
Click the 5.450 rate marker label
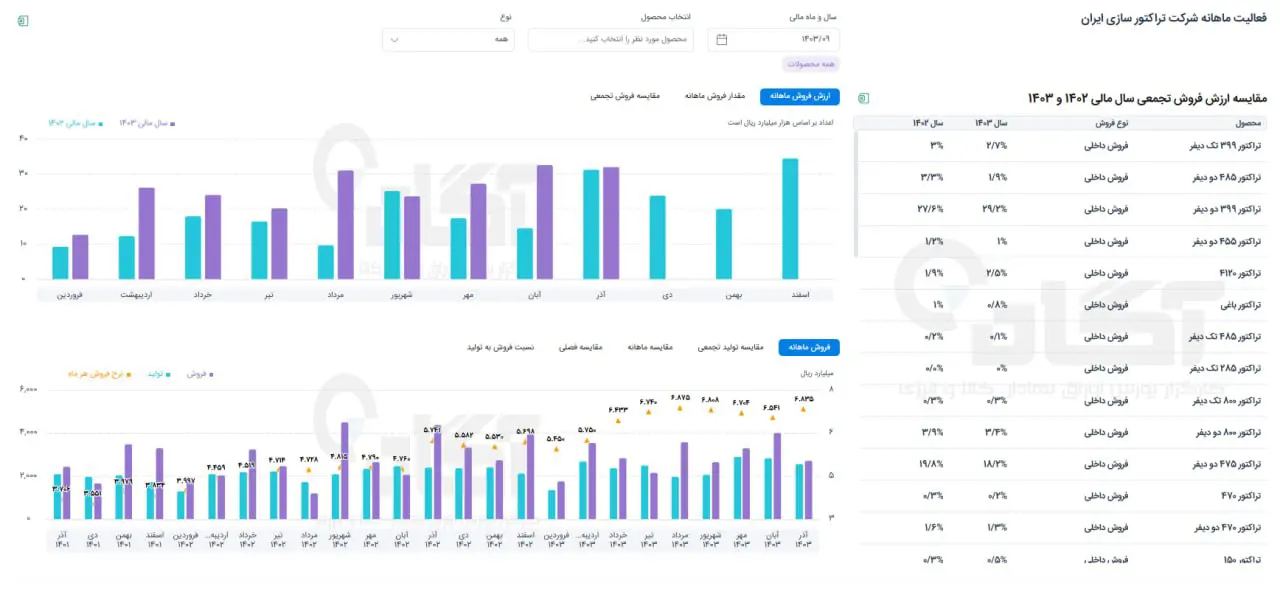(x=556, y=438)
